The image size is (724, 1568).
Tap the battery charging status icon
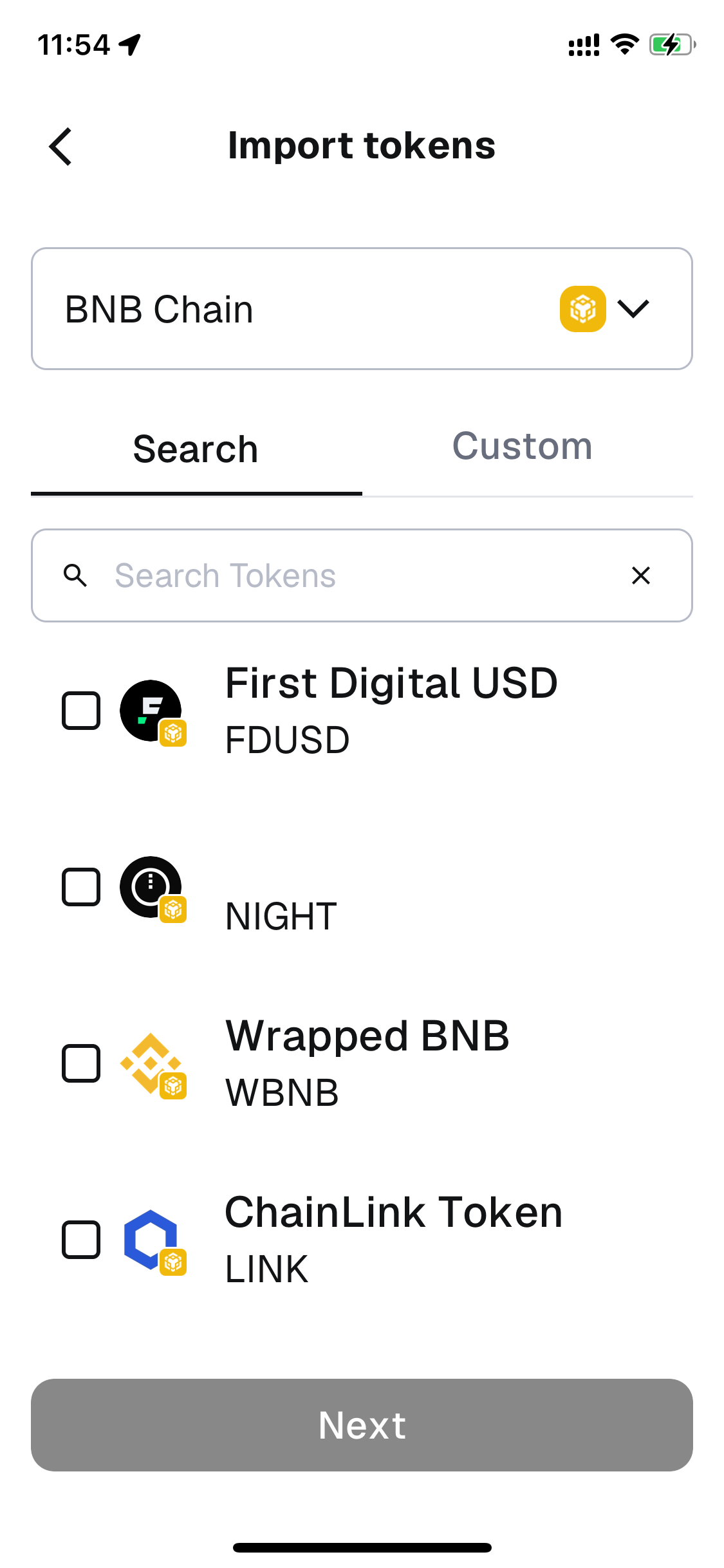[x=672, y=45]
